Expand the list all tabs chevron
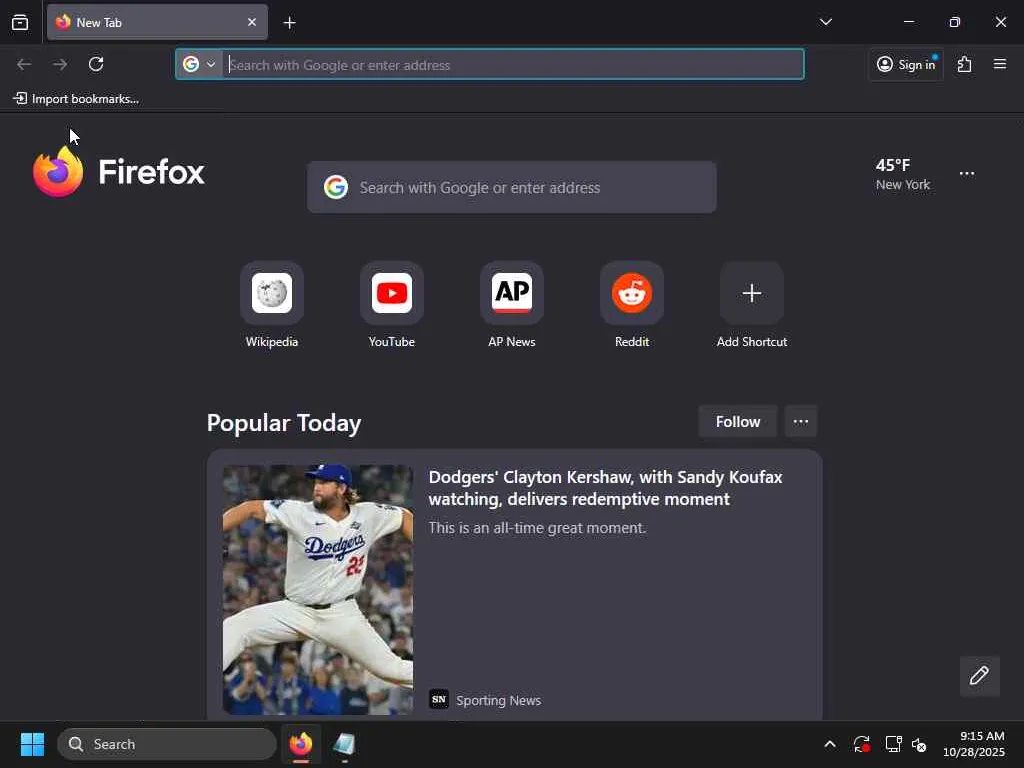This screenshot has height=768, width=1024. [x=825, y=22]
